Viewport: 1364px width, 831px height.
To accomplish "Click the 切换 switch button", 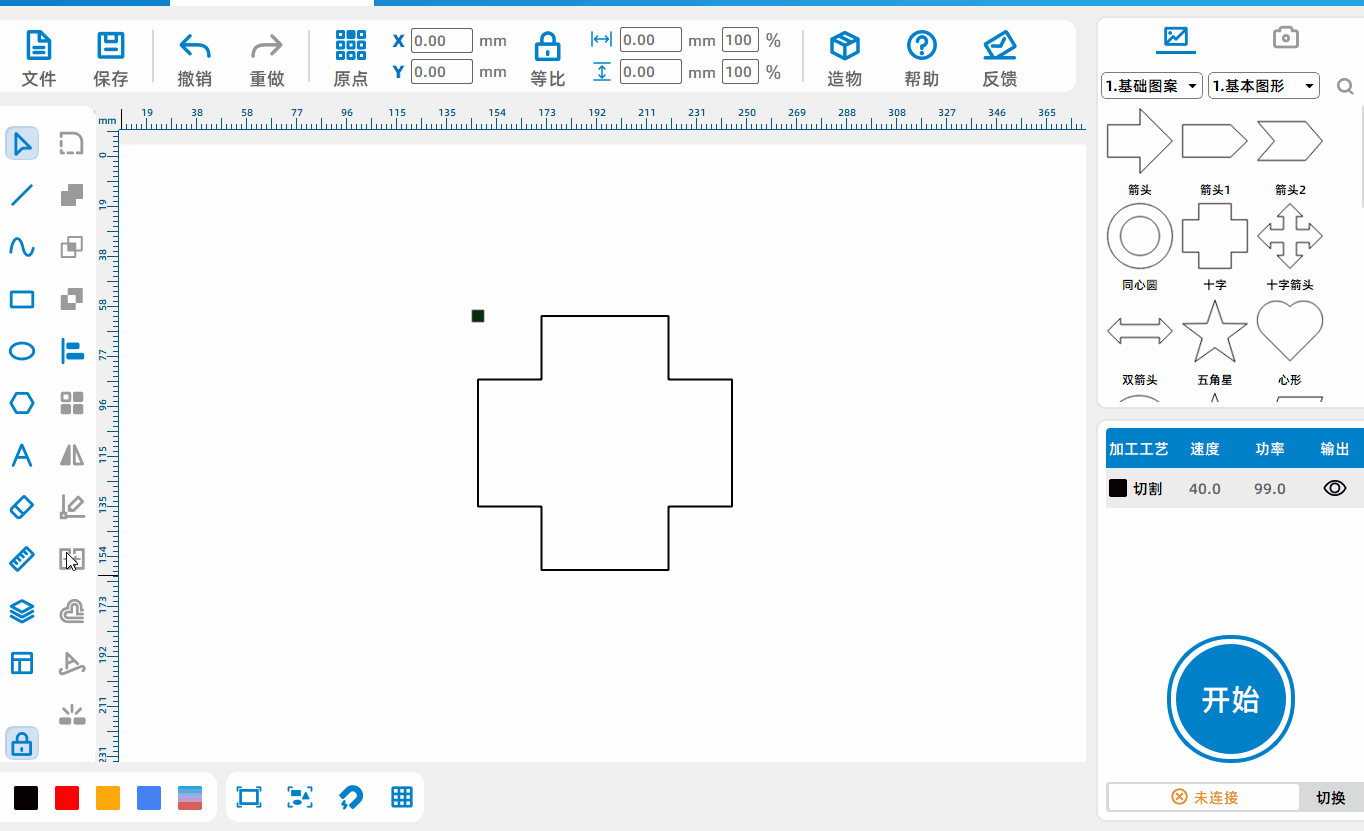I will coord(1331,797).
